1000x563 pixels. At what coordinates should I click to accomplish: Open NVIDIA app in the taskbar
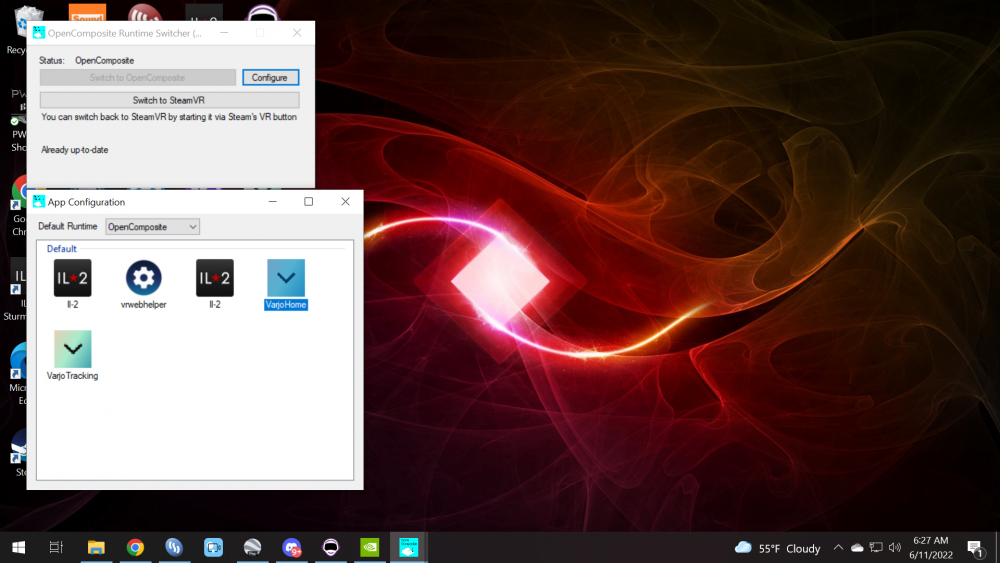click(370, 547)
